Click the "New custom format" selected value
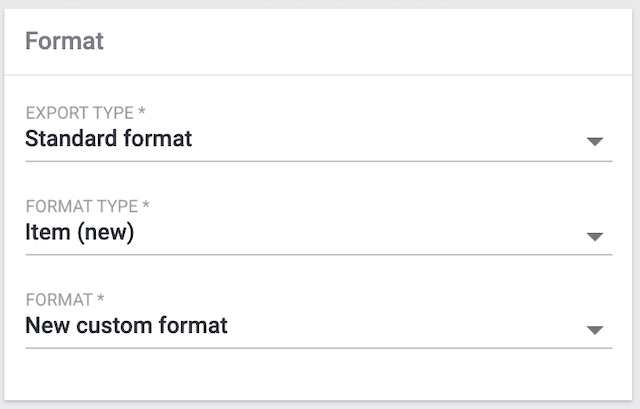The height and width of the screenshot is (409, 640). (x=126, y=325)
